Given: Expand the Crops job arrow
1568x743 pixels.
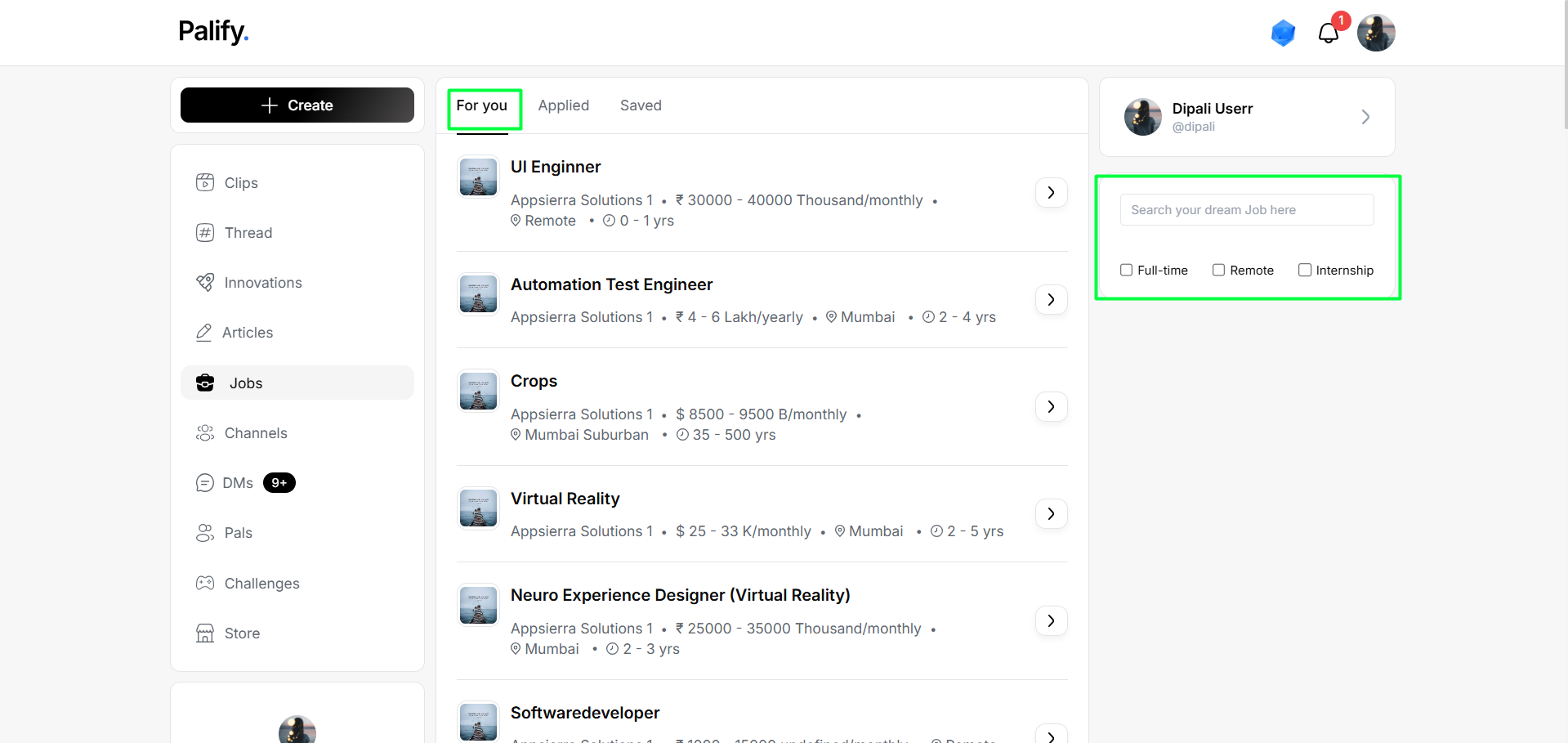Looking at the screenshot, I should coord(1052,407).
